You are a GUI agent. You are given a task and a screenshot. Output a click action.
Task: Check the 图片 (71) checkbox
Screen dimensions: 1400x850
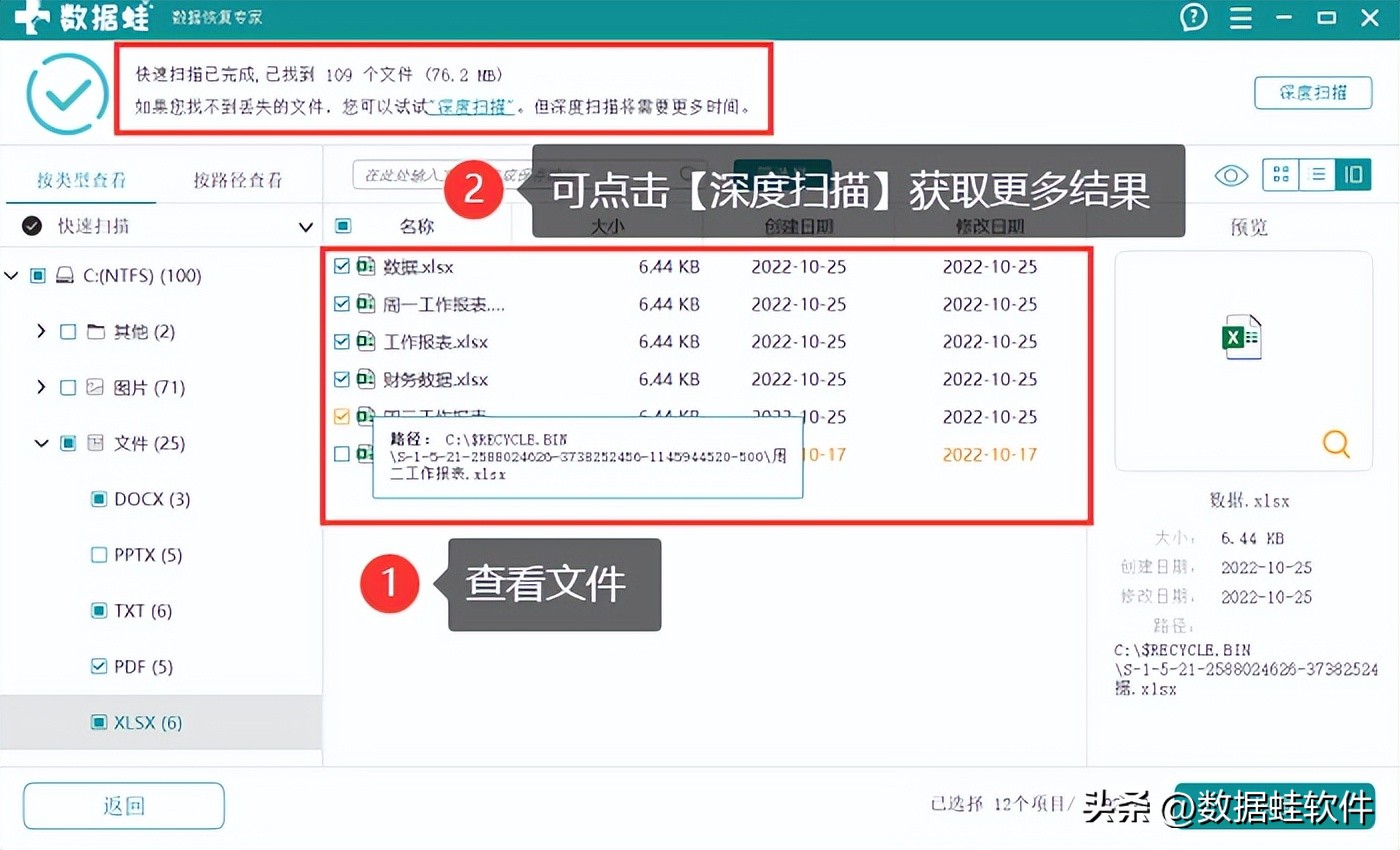click(68, 387)
